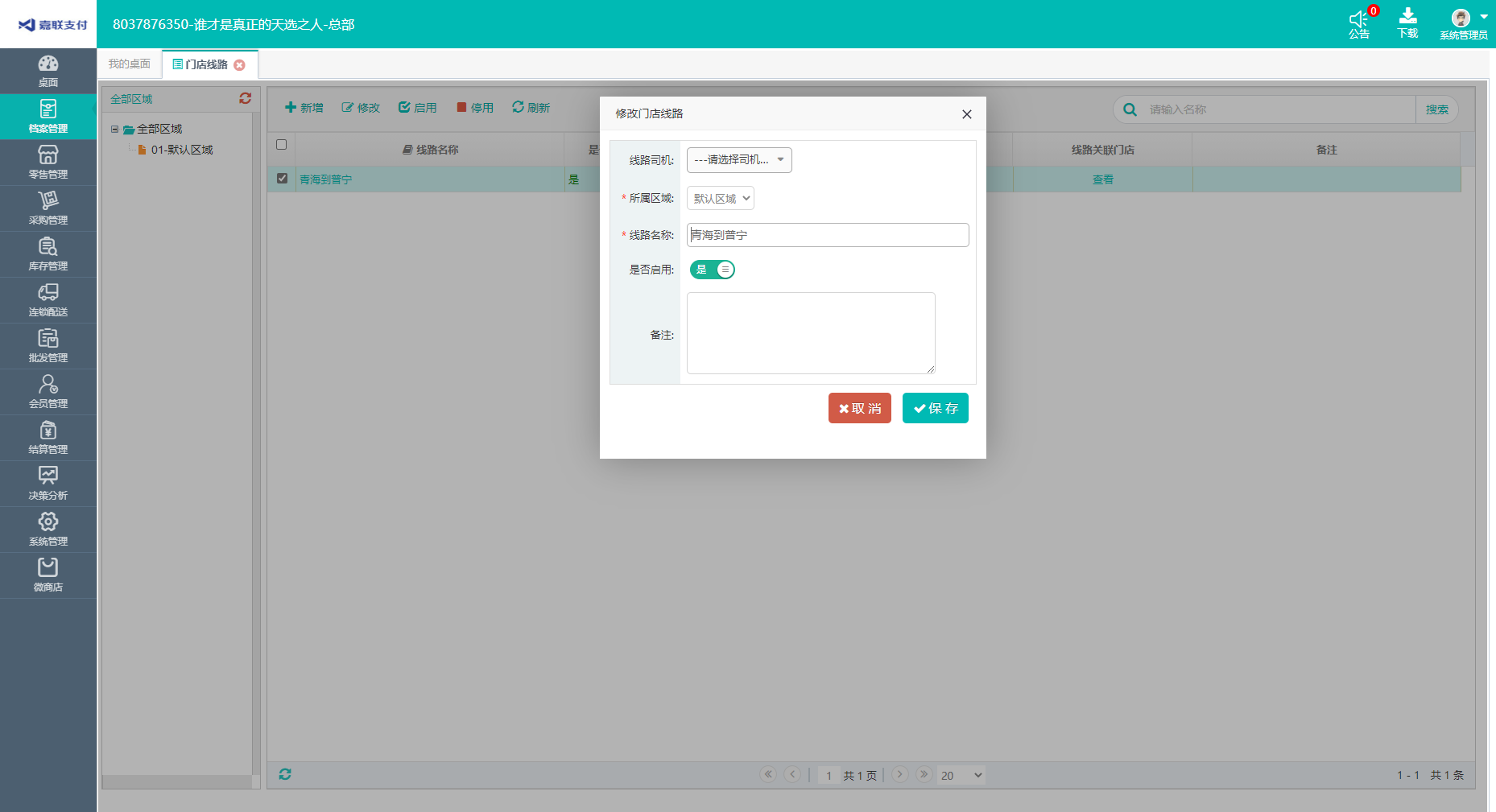Click the 查看 link in 线路关联门店
1496x812 pixels.
click(1102, 179)
